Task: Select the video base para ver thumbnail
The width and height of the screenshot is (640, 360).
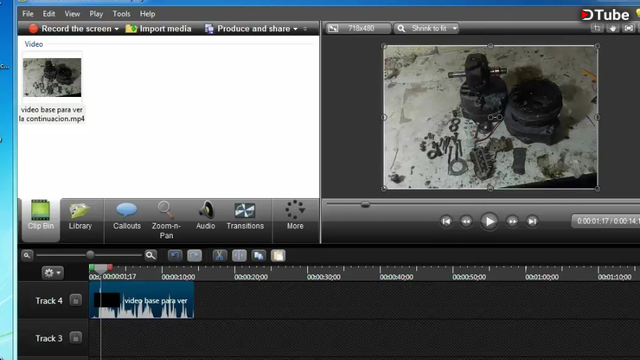Action: point(52,77)
